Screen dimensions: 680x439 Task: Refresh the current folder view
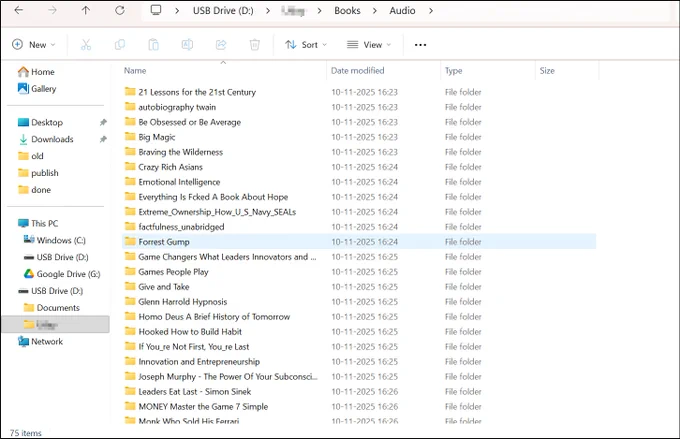point(120,10)
